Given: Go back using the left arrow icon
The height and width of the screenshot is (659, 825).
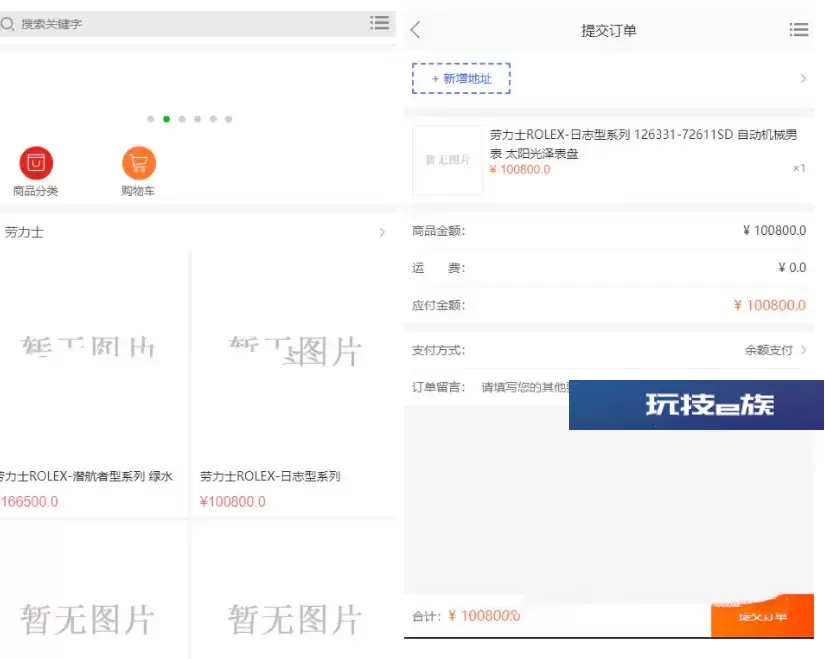Looking at the screenshot, I should pos(416,30).
